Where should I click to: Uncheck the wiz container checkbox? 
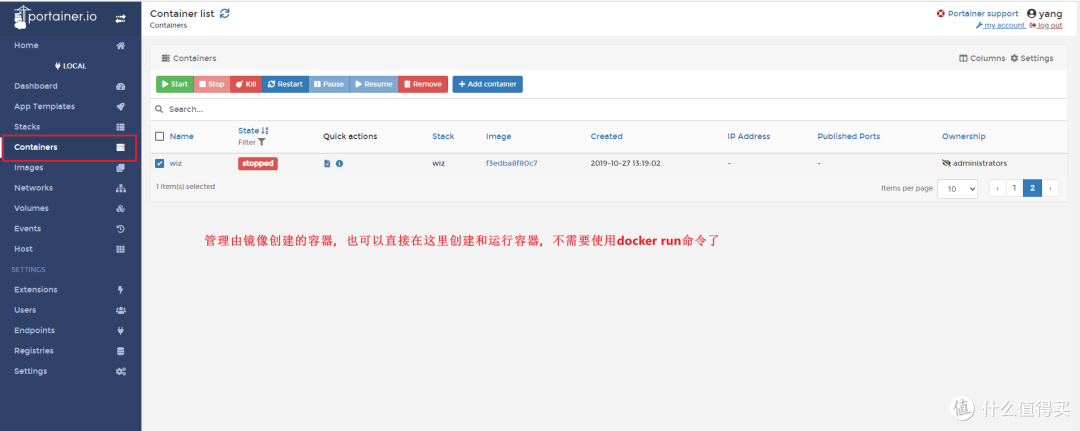[x=160, y=163]
